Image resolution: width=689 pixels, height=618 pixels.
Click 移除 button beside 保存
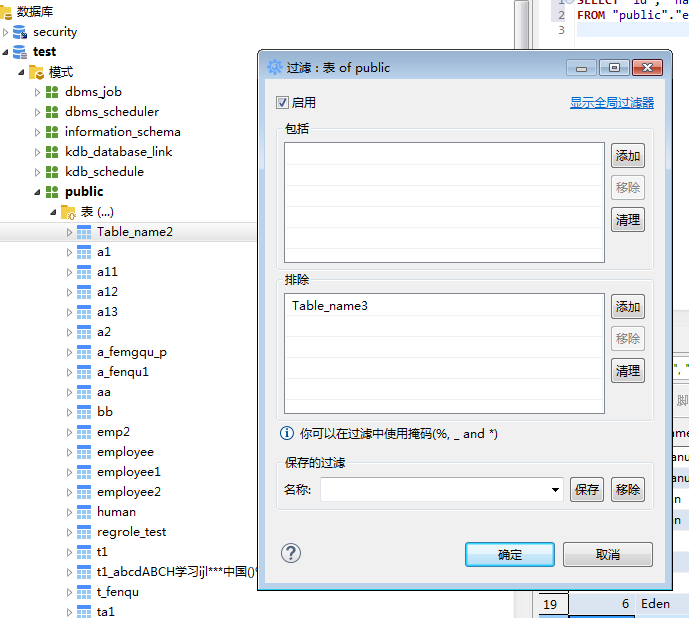click(x=627, y=490)
